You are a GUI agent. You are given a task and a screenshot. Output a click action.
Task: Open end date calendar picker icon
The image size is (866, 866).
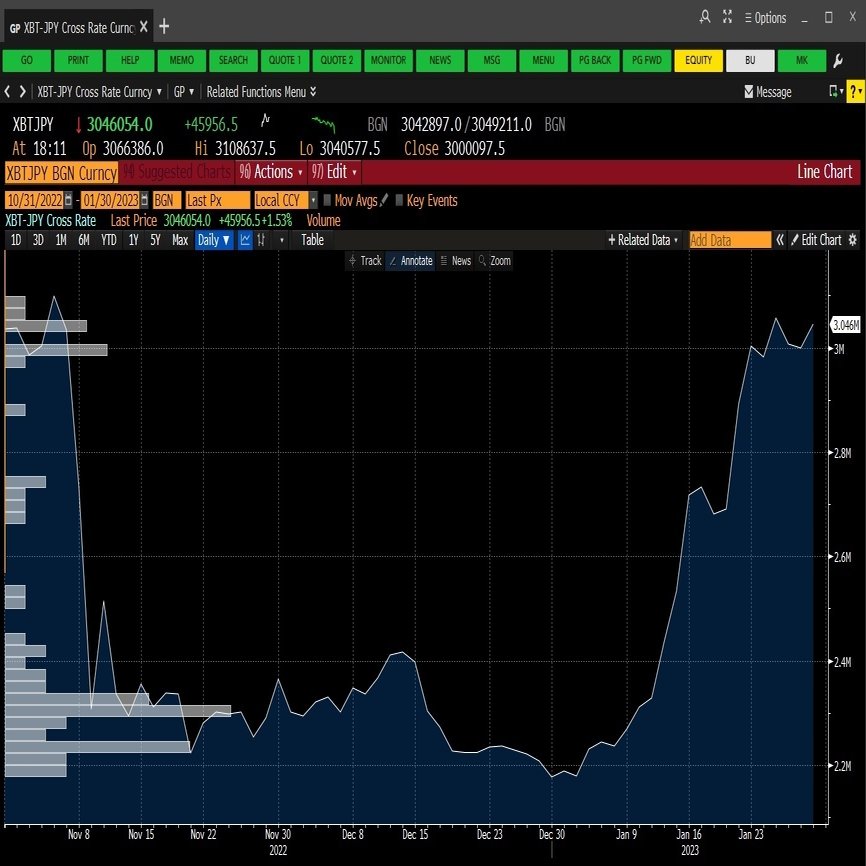pyautogui.click(x=145, y=199)
